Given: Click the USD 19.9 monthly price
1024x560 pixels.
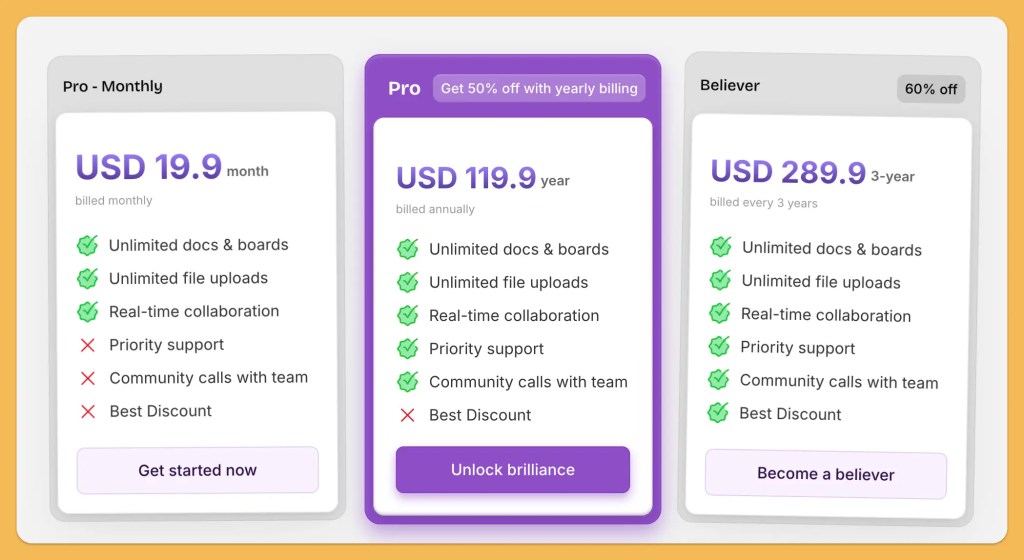Looking at the screenshot, I should (149, 167).
